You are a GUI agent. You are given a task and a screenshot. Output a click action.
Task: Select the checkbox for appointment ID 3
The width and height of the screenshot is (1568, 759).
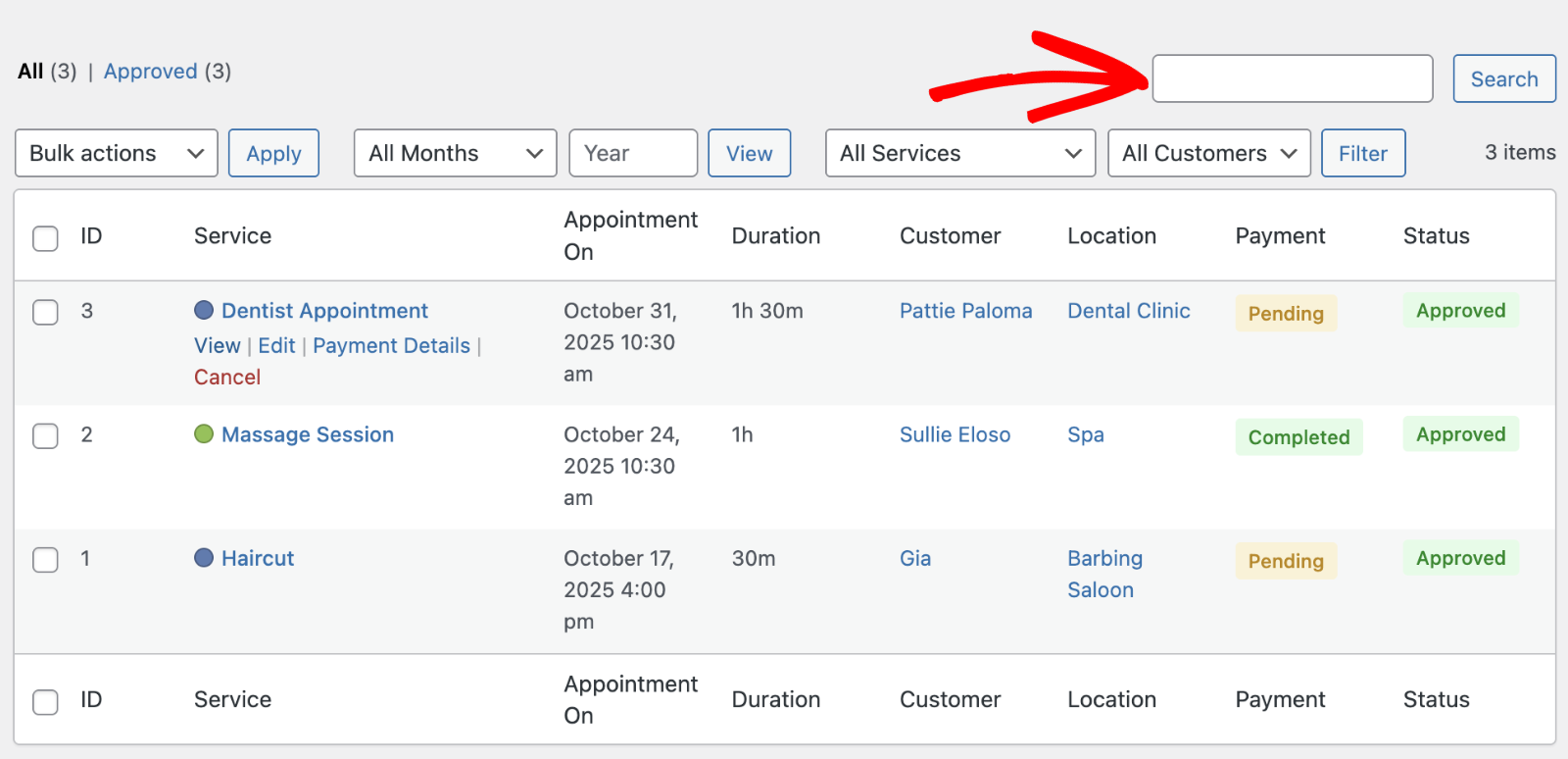[x=45, y=312]
